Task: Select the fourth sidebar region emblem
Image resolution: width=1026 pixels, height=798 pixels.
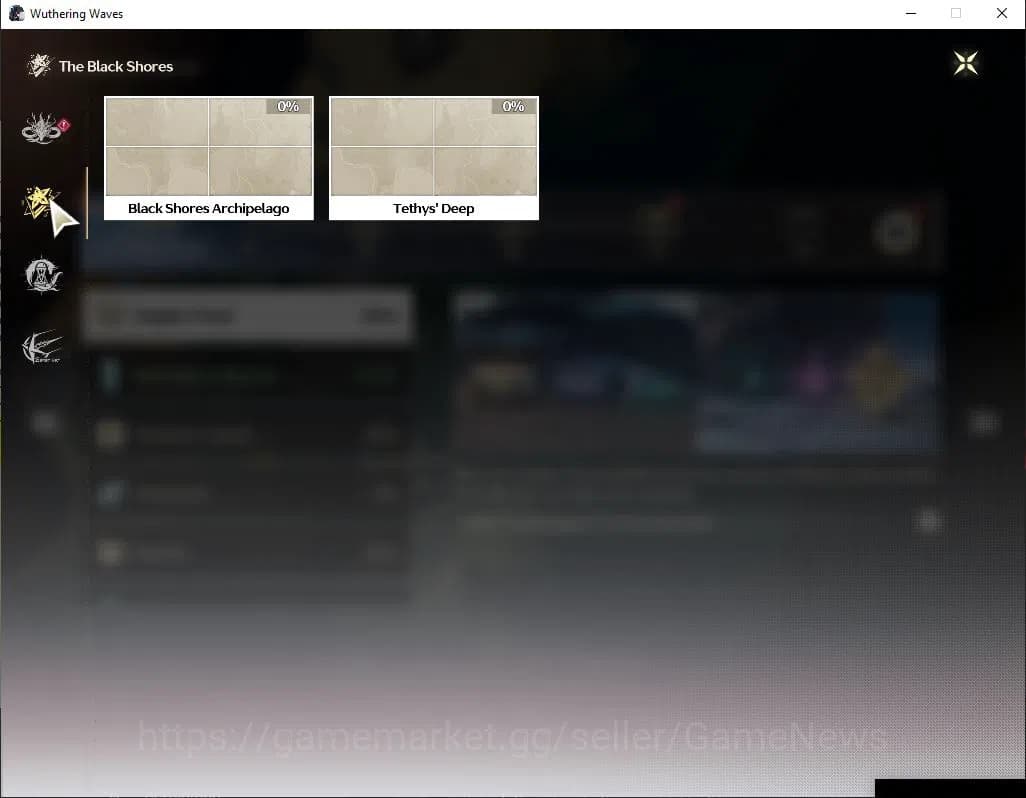Action: pyautogui.click(x=42, y=347)
